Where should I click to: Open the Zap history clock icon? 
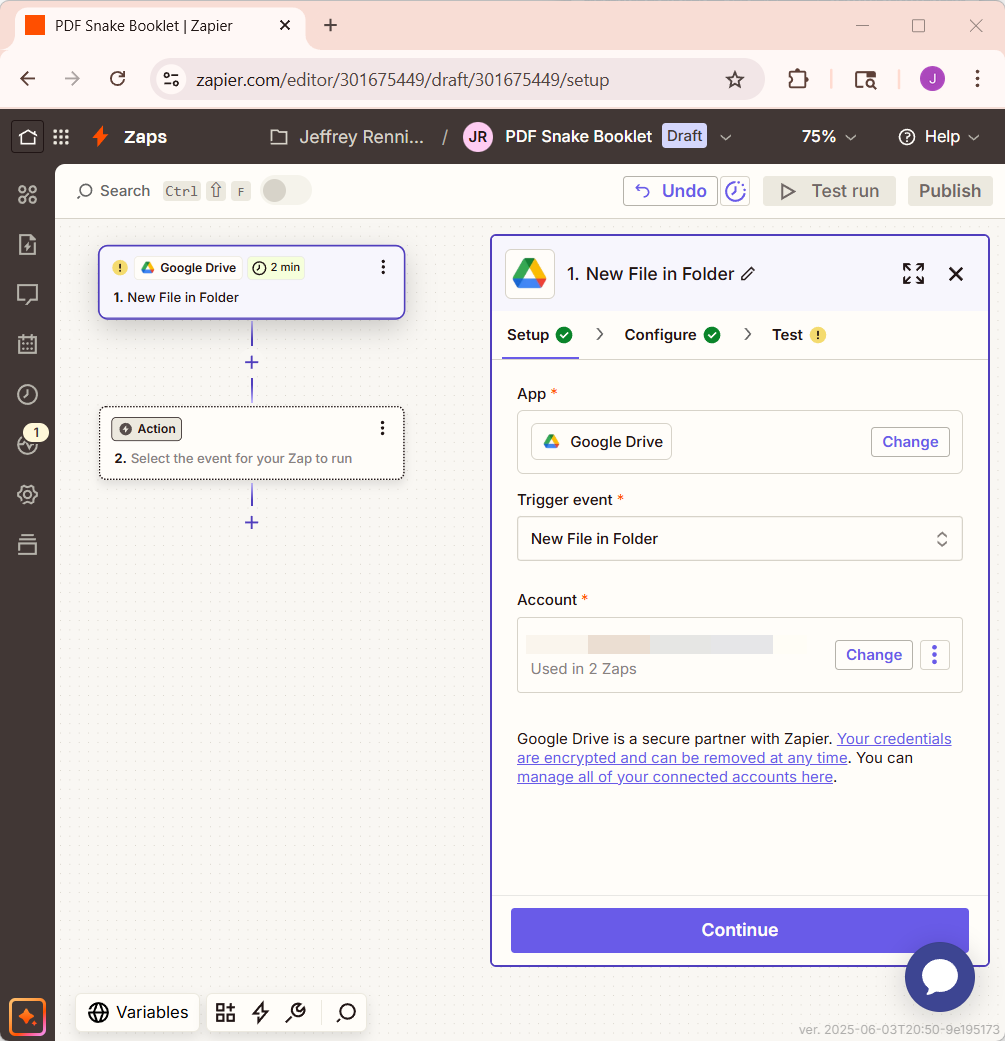pos(27,394)
